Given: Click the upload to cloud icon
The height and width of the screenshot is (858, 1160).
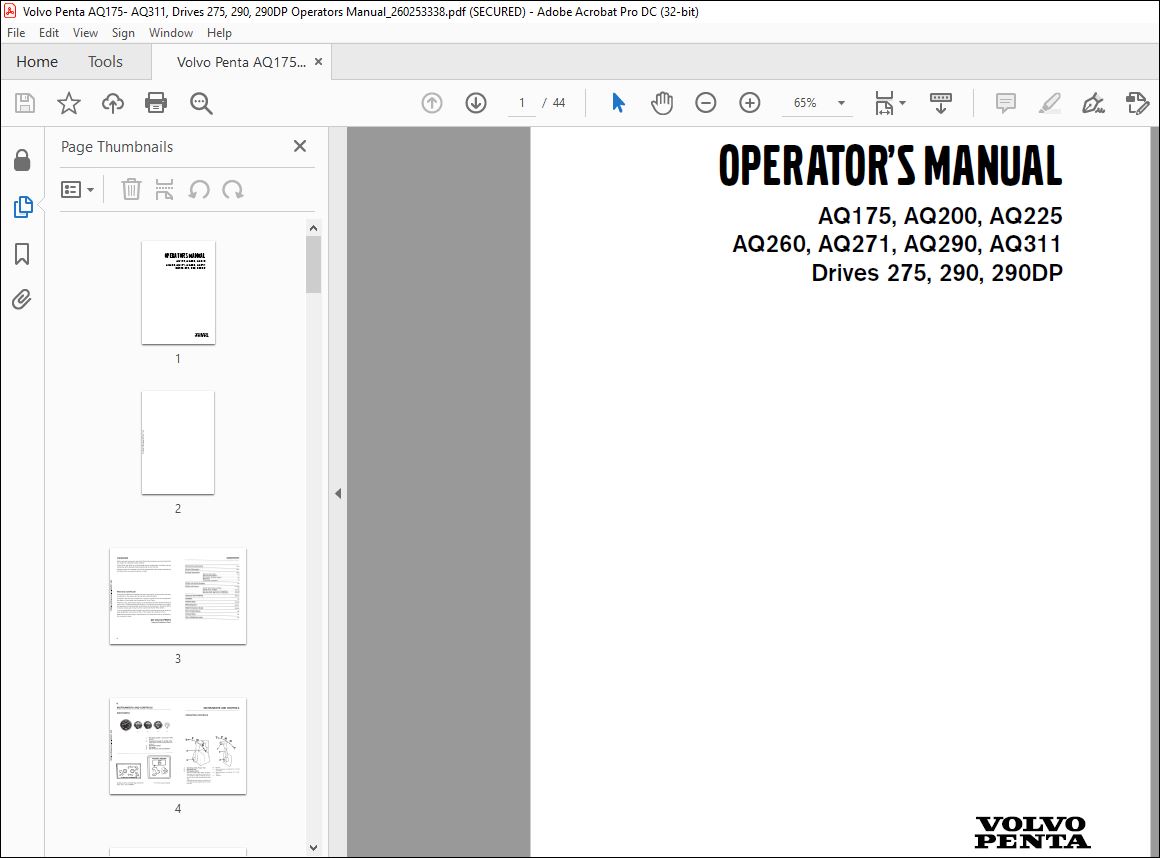Looking at the screenshot, I should (112, 103).
